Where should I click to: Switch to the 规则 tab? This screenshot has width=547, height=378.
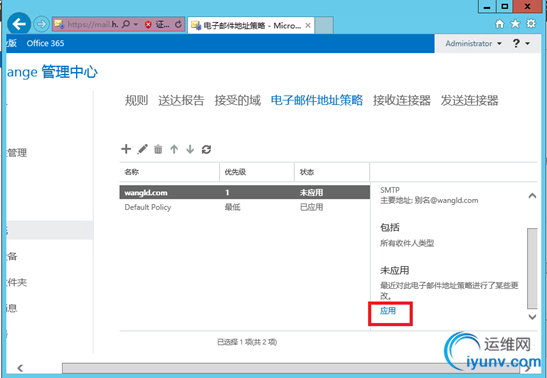136,100
